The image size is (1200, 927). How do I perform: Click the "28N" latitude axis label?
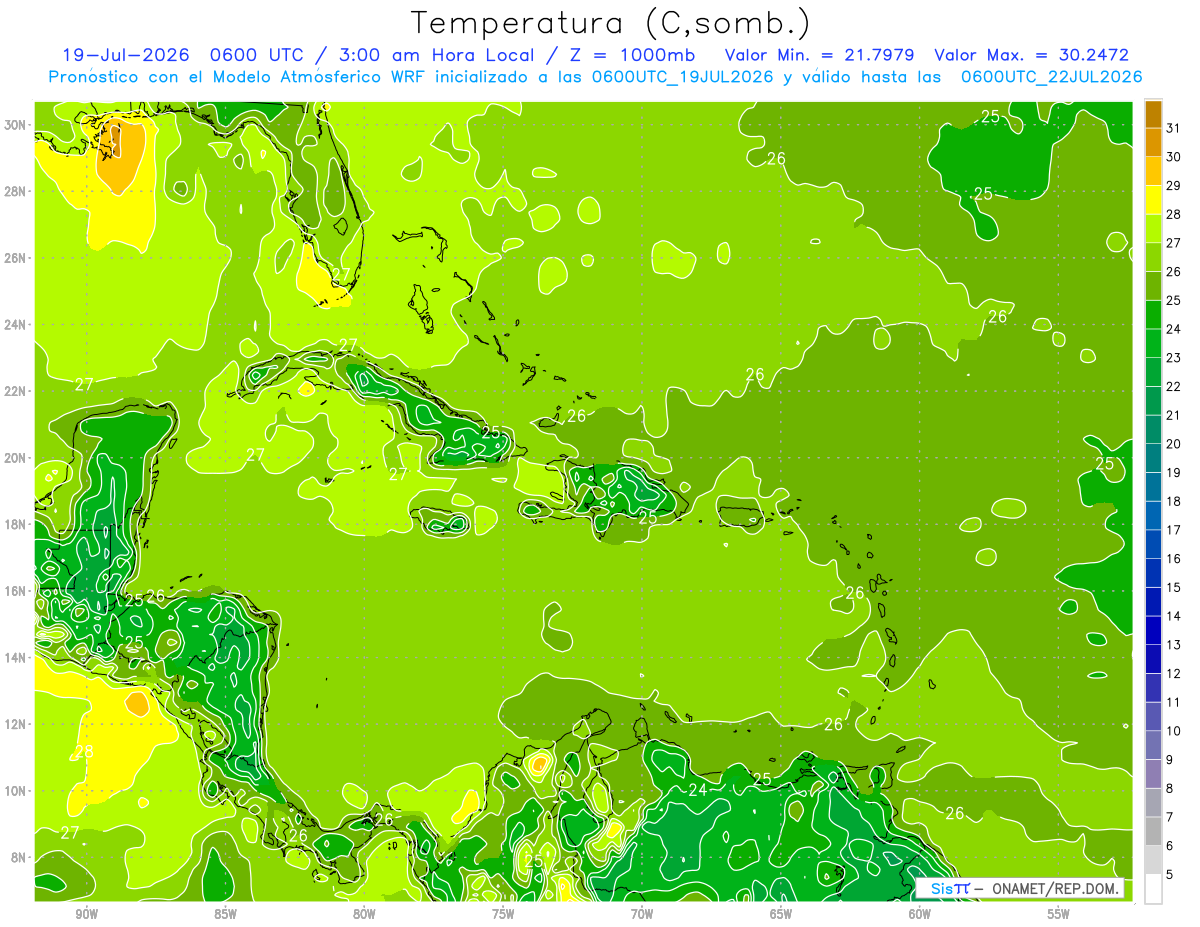click(x=15, y=191)
